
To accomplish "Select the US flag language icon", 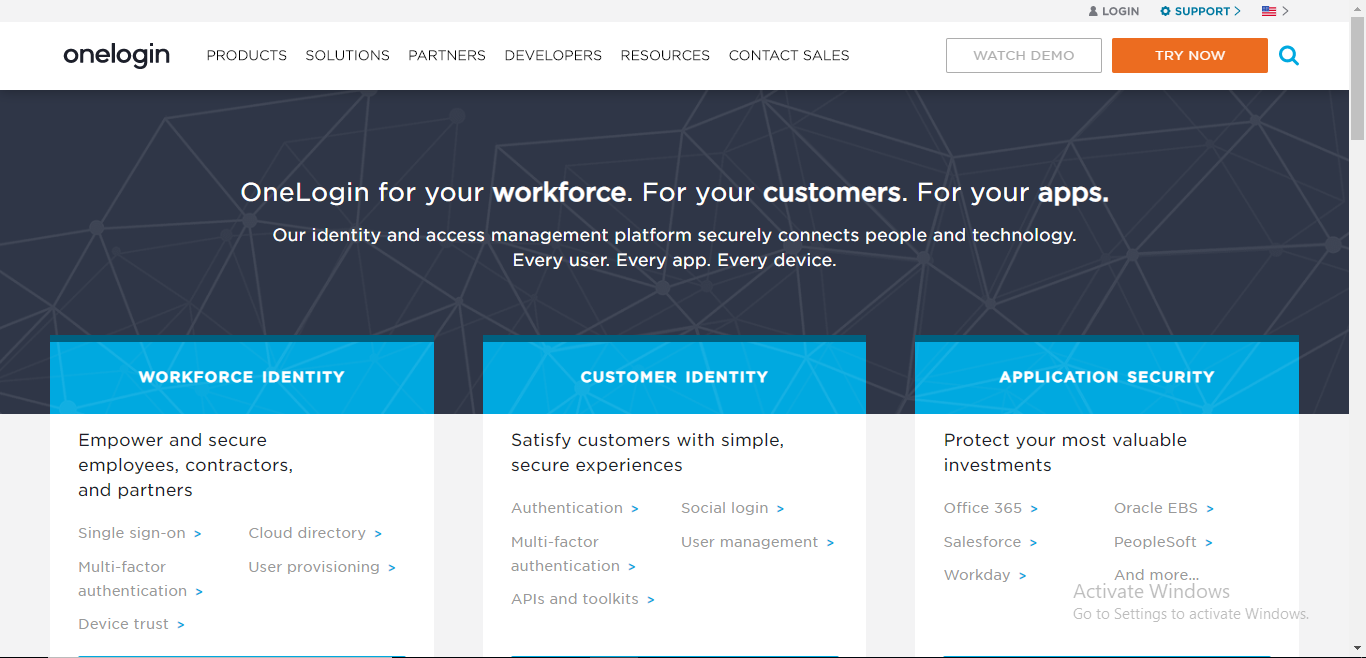I will point(1269,12).
